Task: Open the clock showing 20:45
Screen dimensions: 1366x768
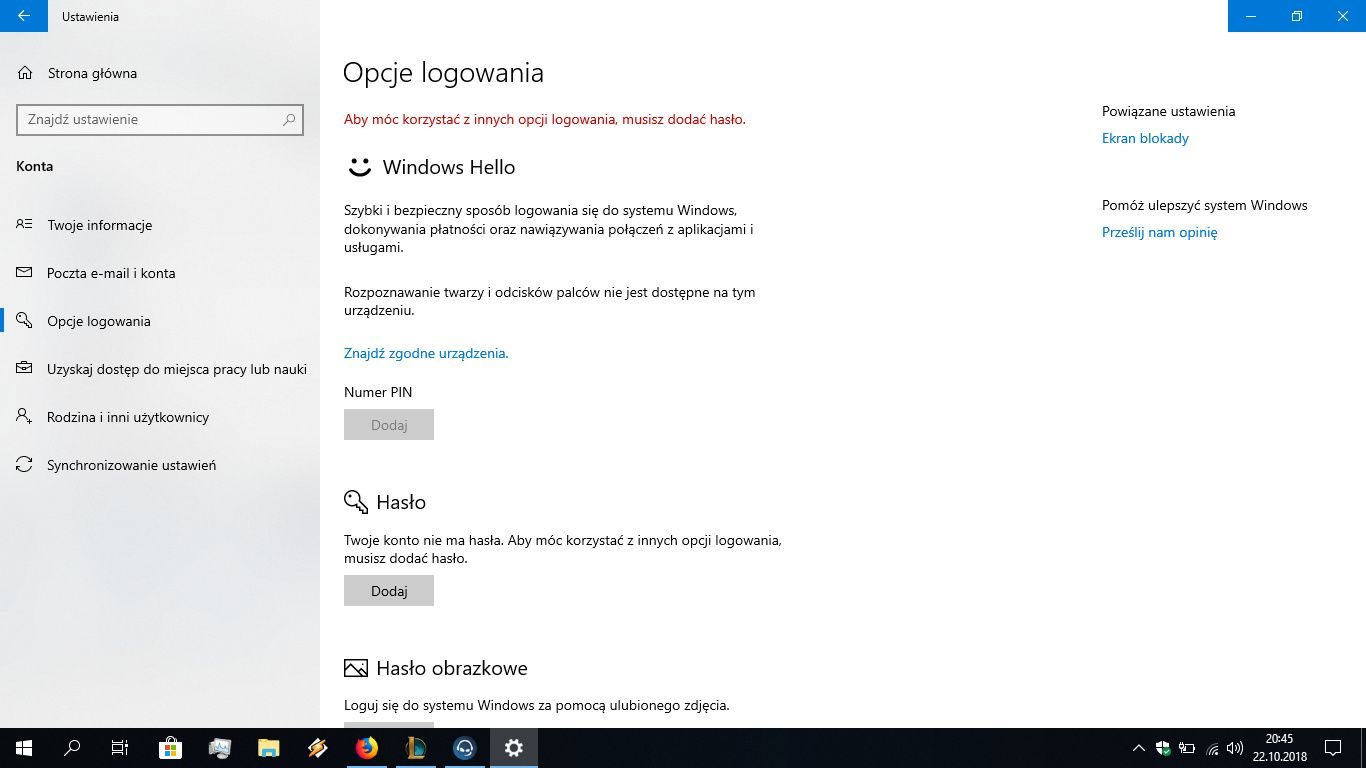Action: [1279, 748]
